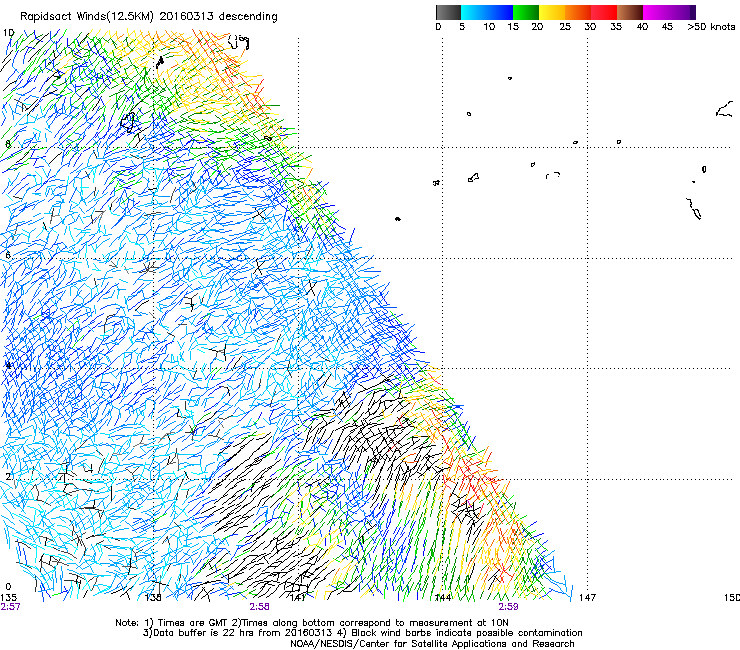Click the green 15-20 knots legend swatch
This screenshot has width=740, height=650.
coord(526,12)
